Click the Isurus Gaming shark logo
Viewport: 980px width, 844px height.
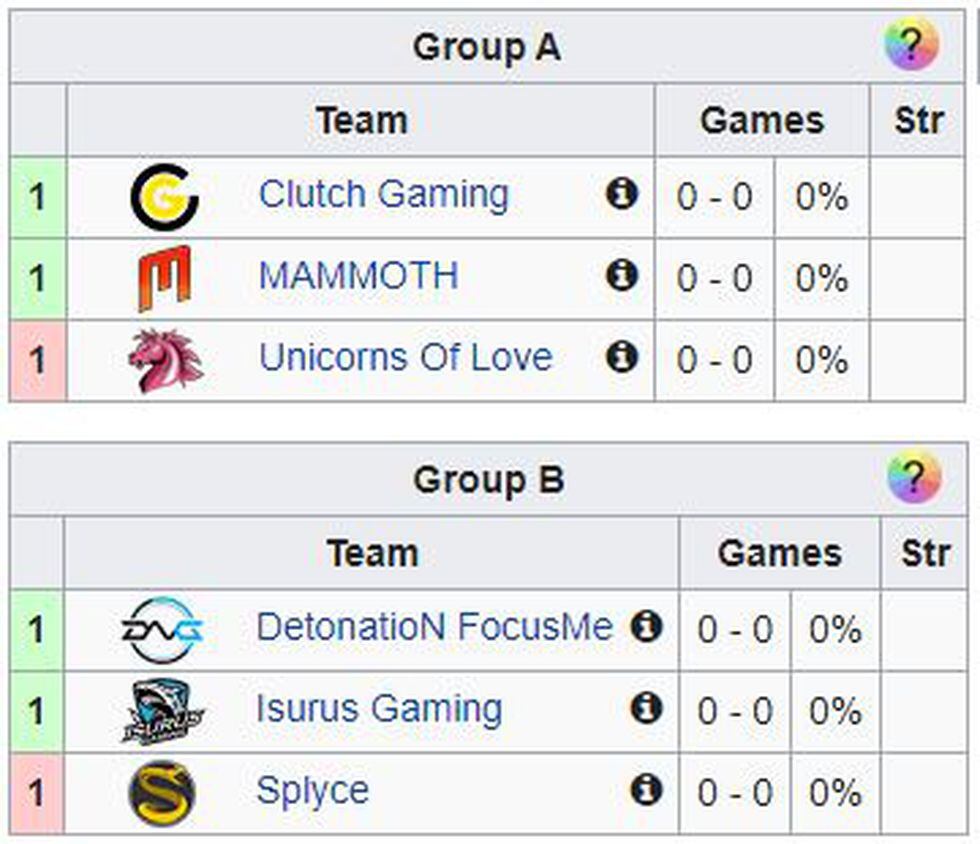click(162, 711)
